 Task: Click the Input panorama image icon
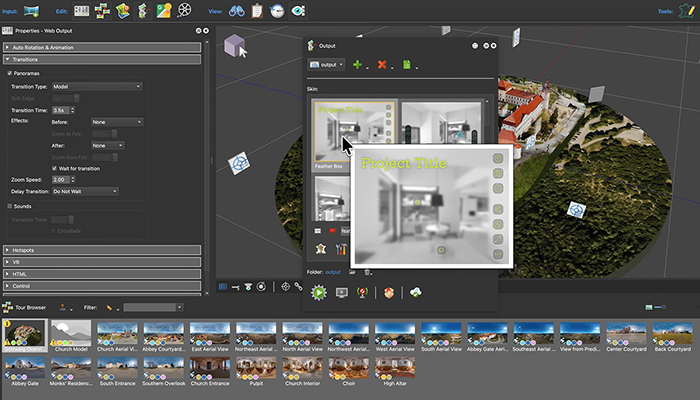point(31,11)
